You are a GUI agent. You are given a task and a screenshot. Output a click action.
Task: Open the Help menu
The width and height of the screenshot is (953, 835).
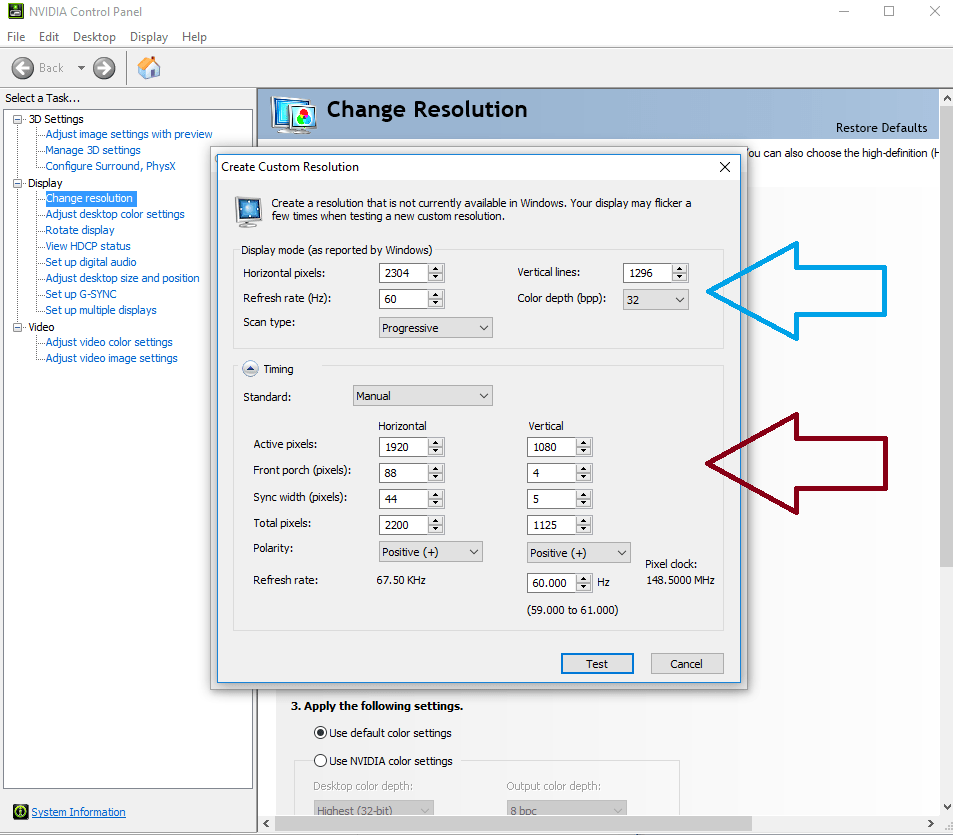pyautogui.click(x=194, y=36)
